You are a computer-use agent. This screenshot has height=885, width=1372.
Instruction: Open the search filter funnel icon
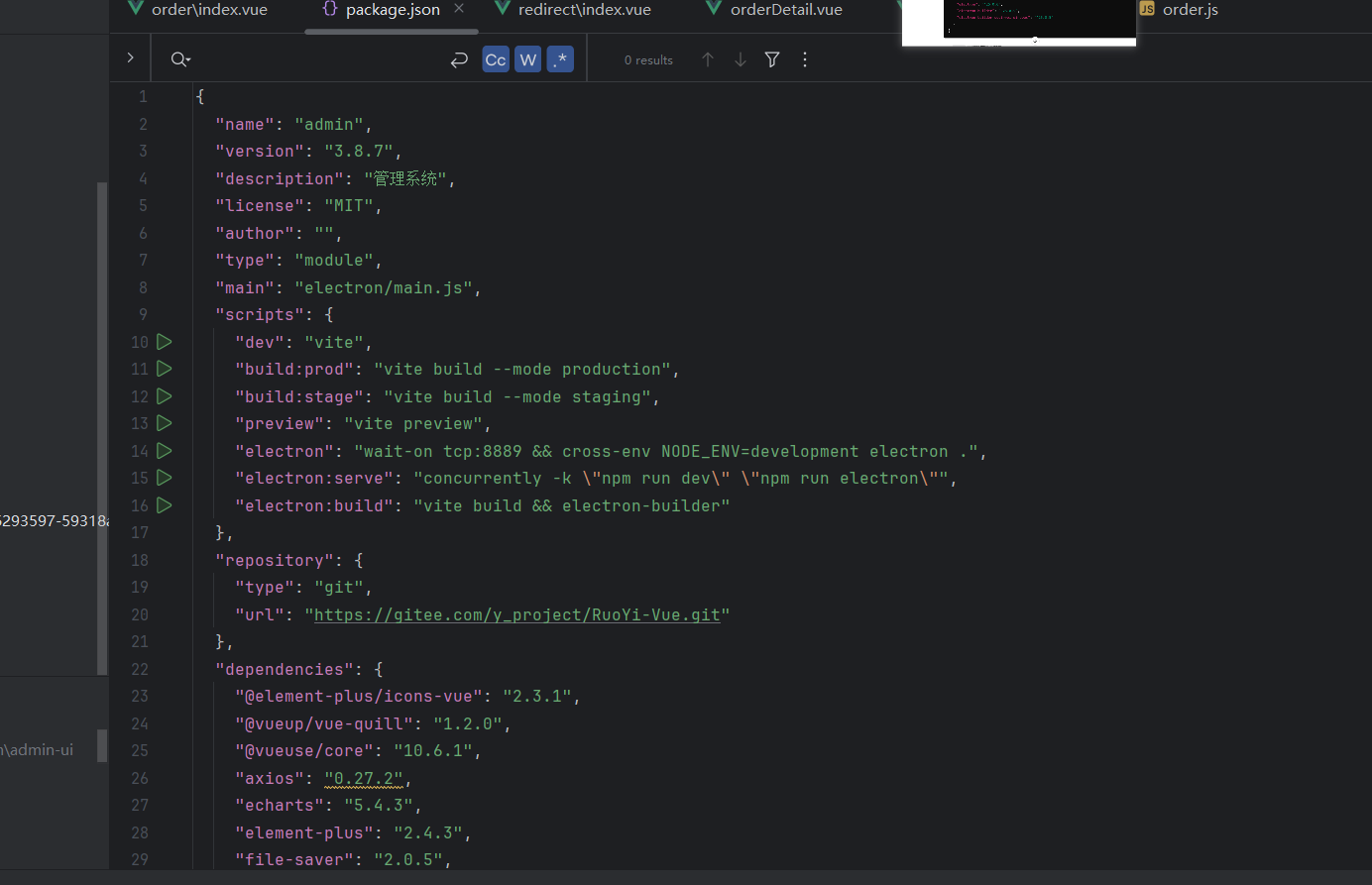pos(772,59)
